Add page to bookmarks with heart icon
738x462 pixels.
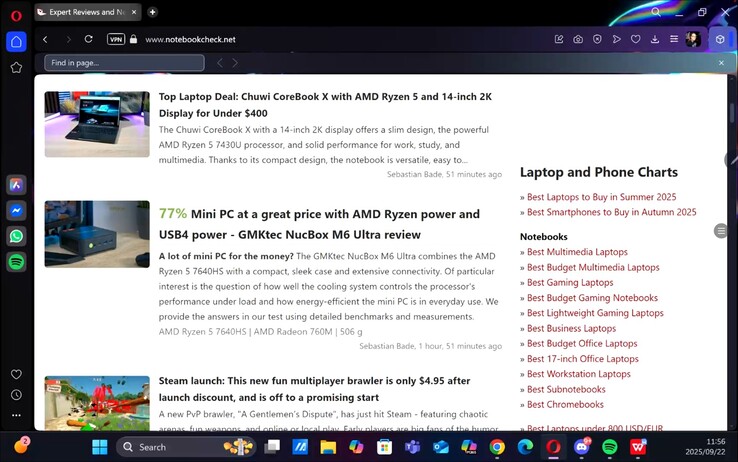(x=635, y=40)
